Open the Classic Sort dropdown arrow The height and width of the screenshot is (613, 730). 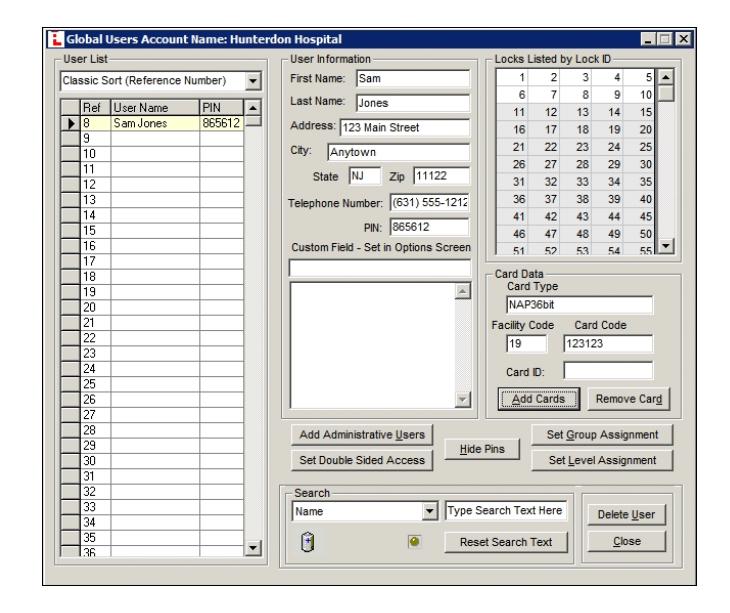point(252,81)
